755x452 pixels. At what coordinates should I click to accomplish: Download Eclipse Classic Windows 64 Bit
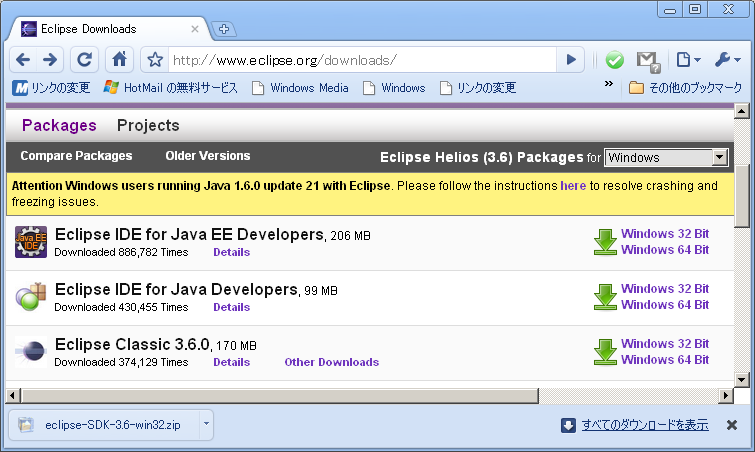coord(665,360)
